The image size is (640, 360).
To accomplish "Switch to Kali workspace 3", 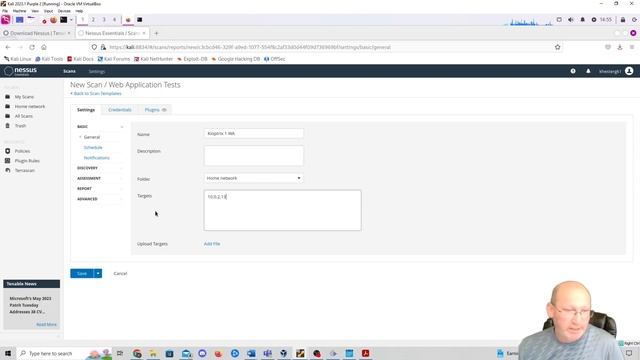I will (x=104, y=20).
